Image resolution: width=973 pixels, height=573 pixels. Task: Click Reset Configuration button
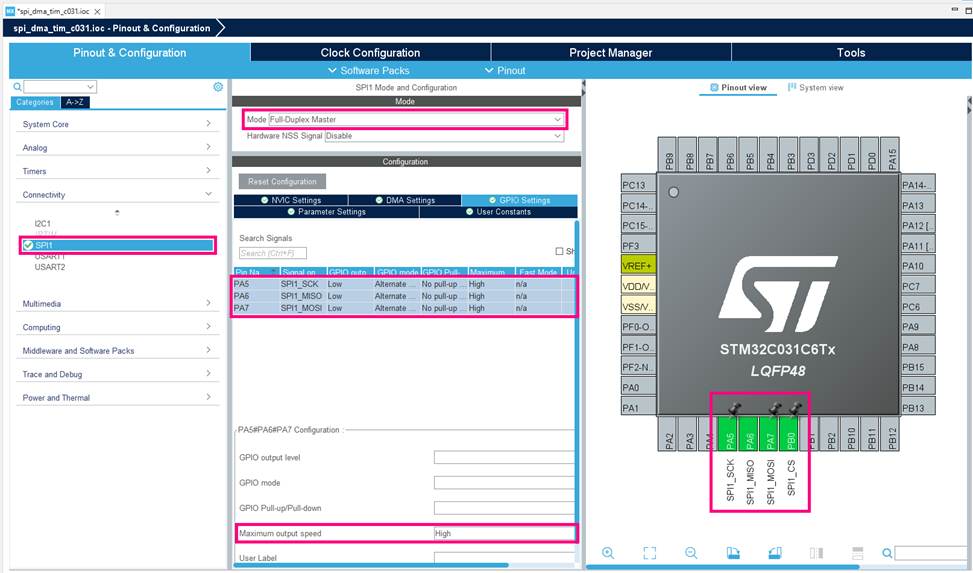coord(282,181)
